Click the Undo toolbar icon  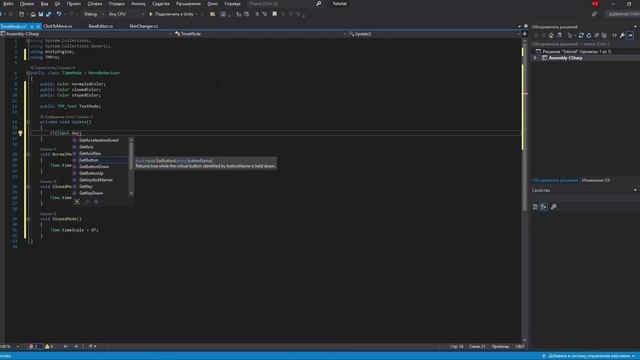click(59, 14)
